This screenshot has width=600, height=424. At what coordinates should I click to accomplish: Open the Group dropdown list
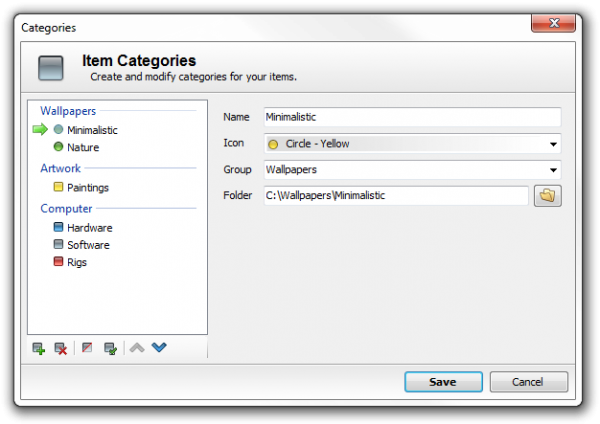tap(553, 170)
